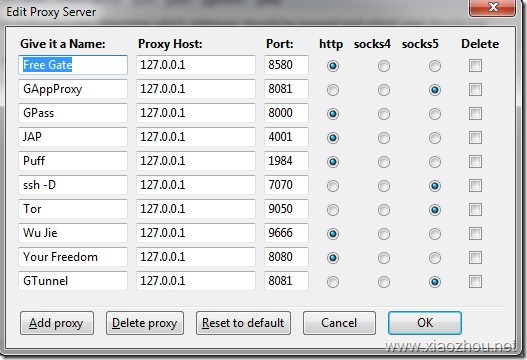Set JAP proxy to http
The image size is (527, 360).
coord(333,138)
